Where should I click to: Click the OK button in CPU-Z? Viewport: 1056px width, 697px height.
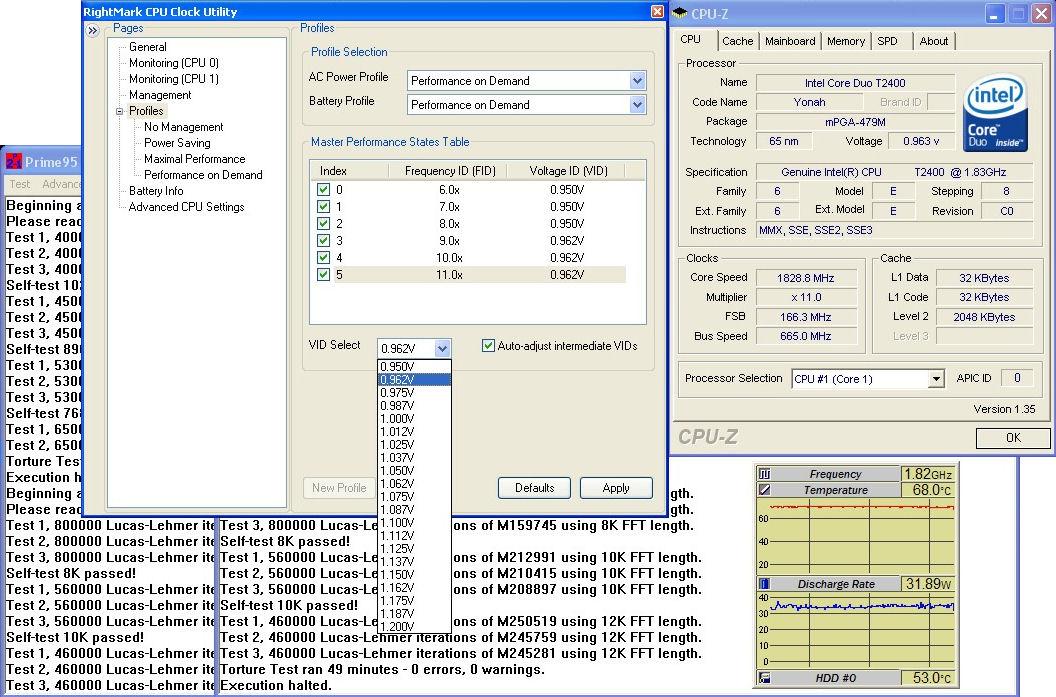1013,438
